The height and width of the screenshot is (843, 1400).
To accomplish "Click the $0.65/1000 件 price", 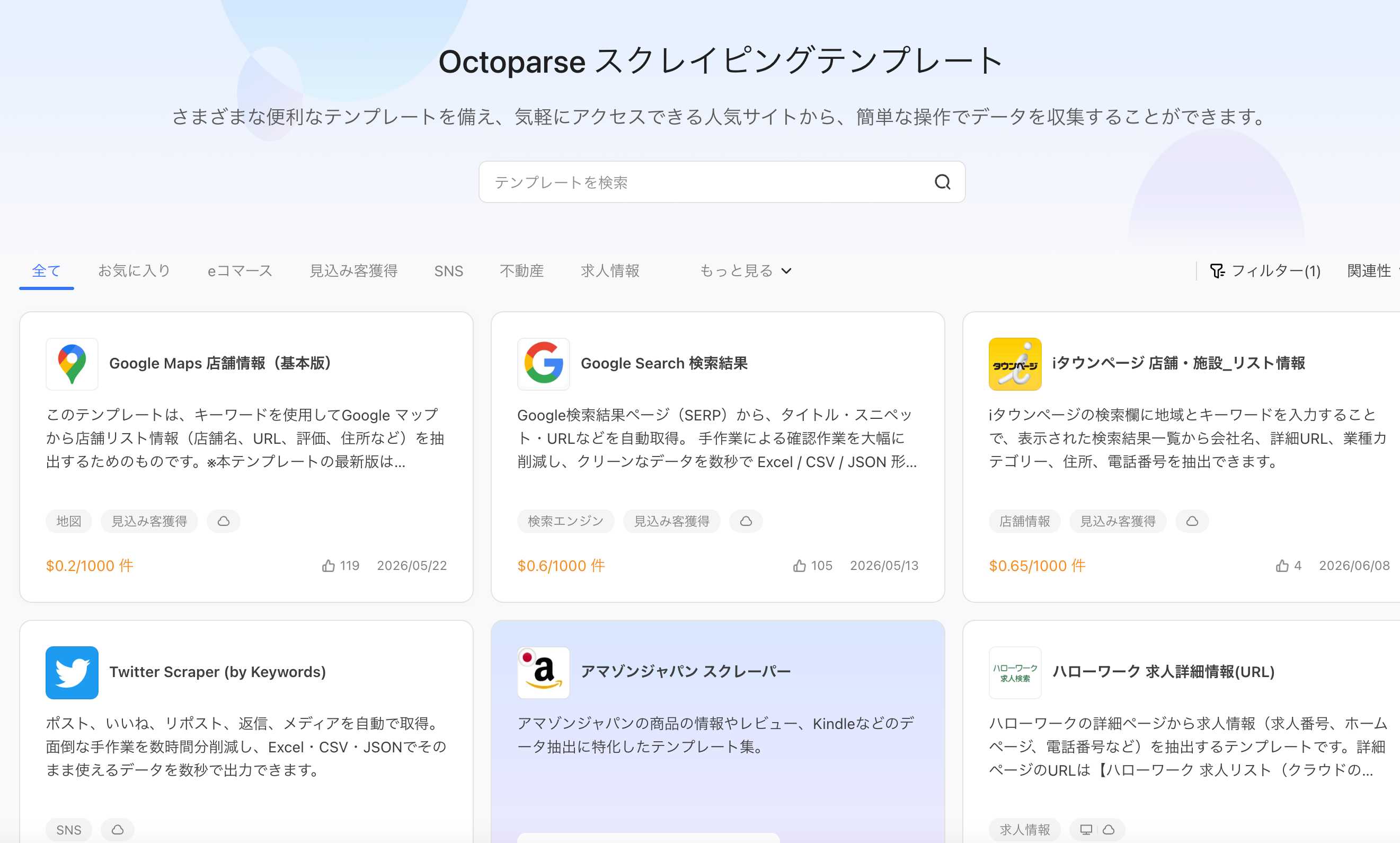I will [x=1037, y=566].
